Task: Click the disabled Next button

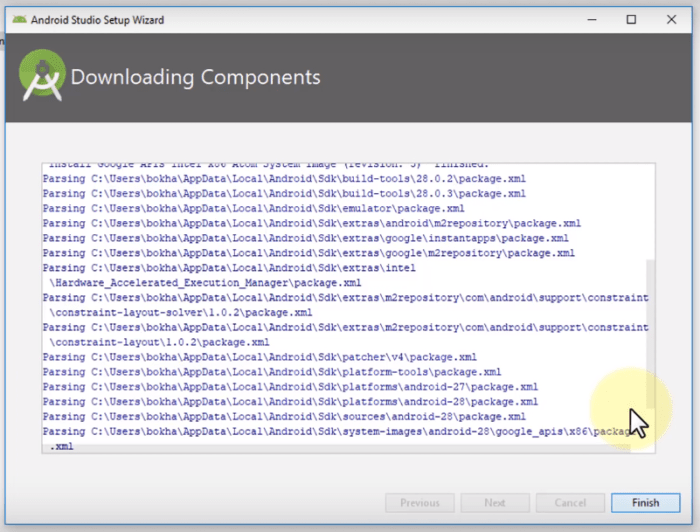Action: [x=495, y=503]
